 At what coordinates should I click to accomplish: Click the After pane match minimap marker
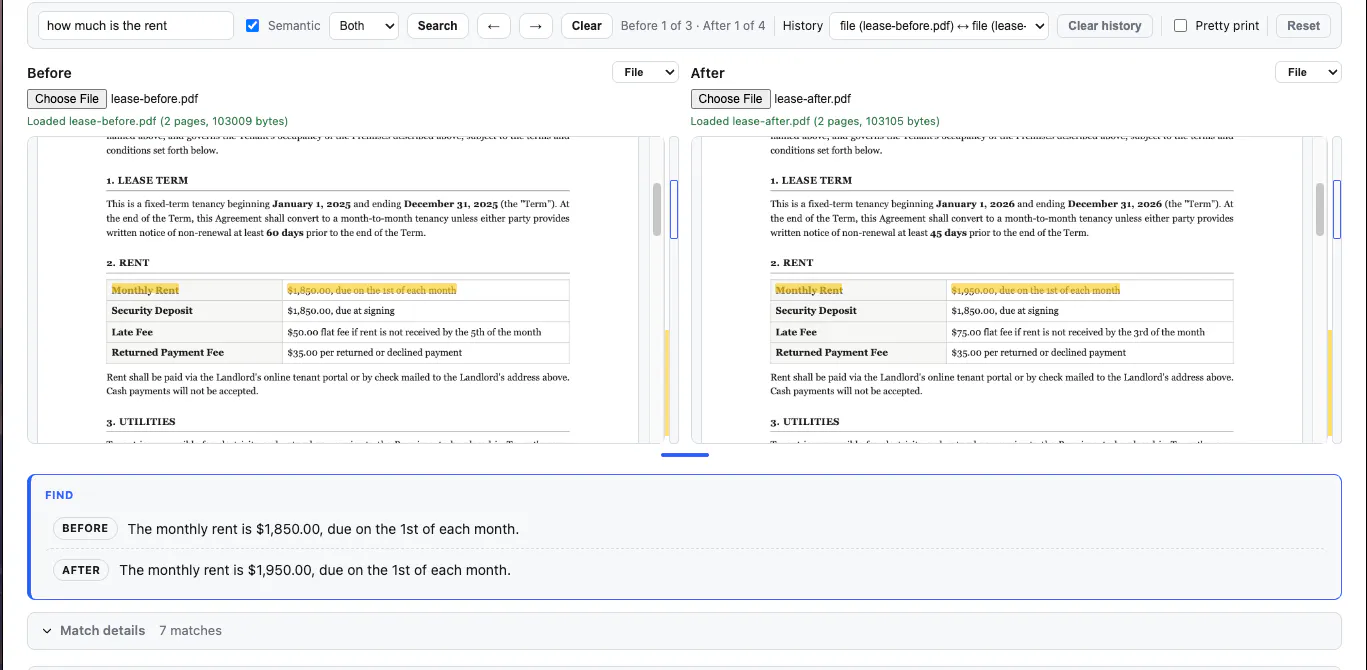[x=1330, y=384]
